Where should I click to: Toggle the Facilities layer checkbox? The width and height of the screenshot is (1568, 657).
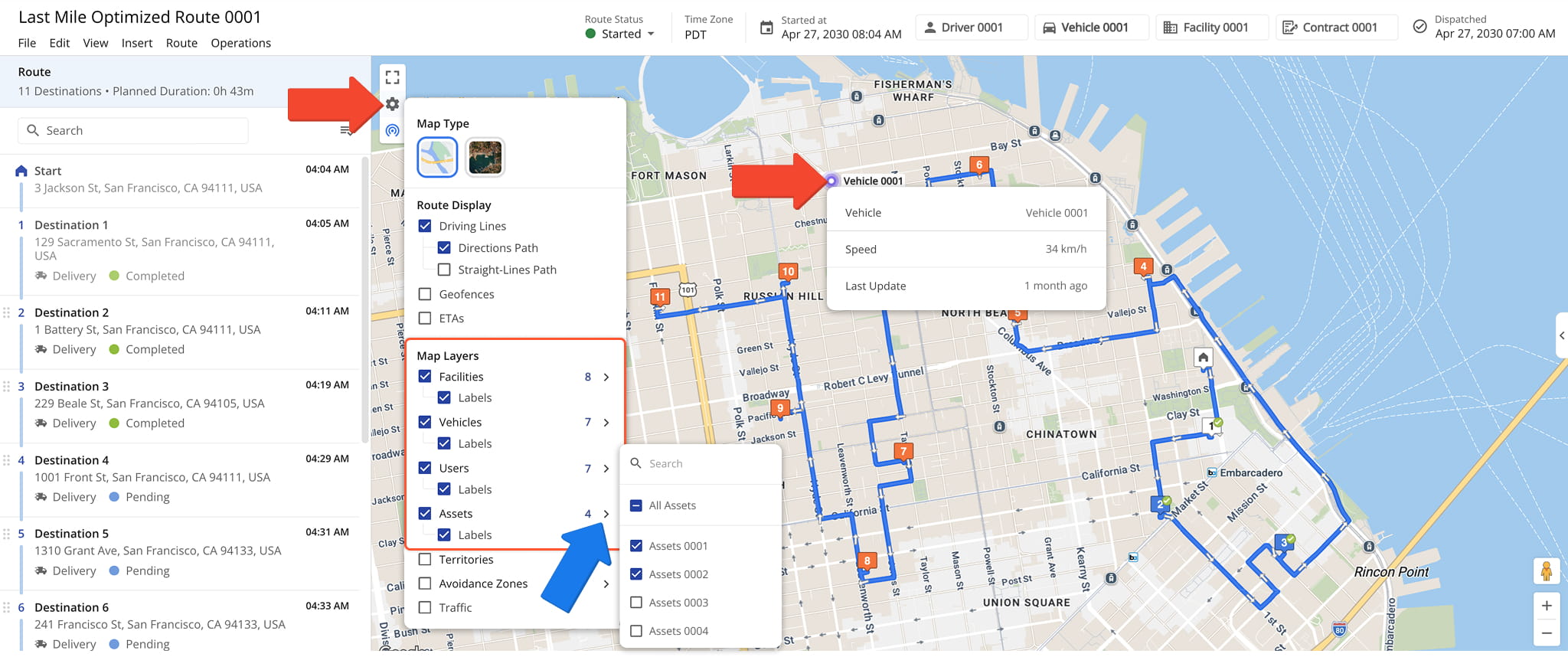[x=425, y=377]
